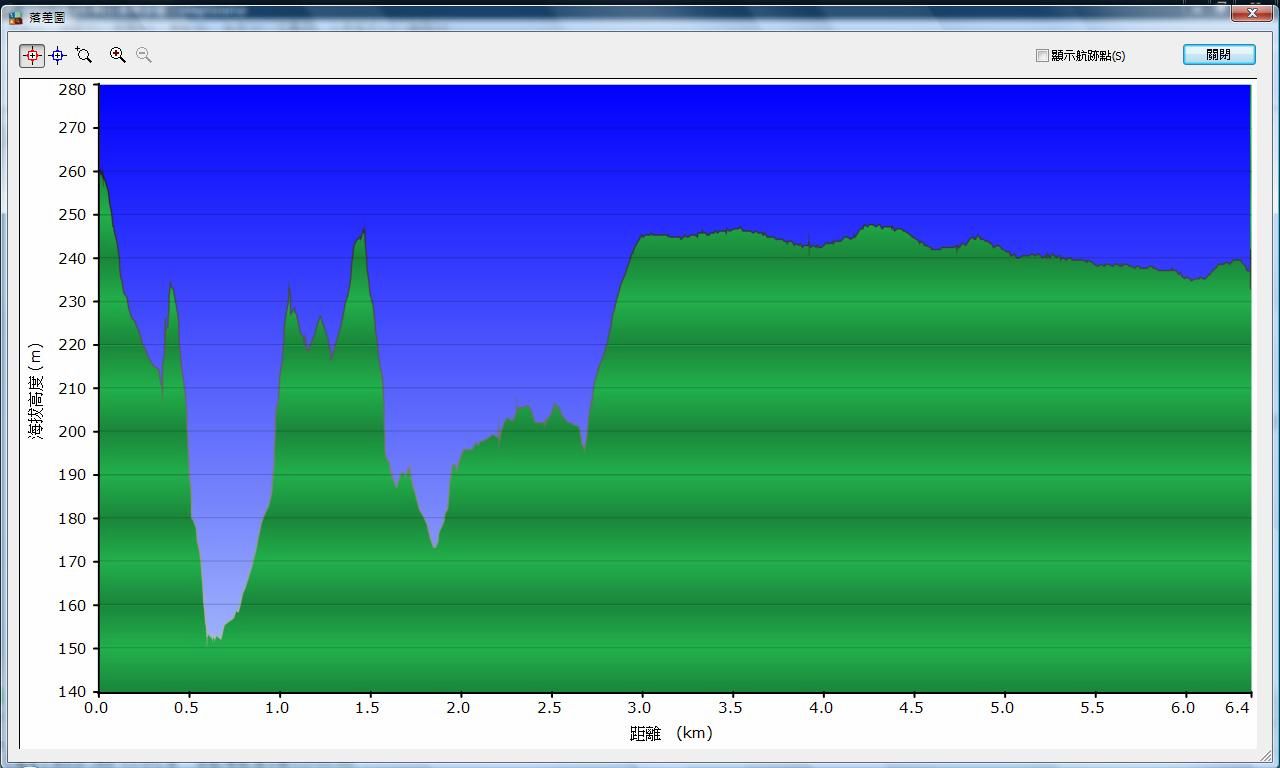Click the zoom in magnifier icon
This screenshot has width=1280, height=768.
coord(118,56)
